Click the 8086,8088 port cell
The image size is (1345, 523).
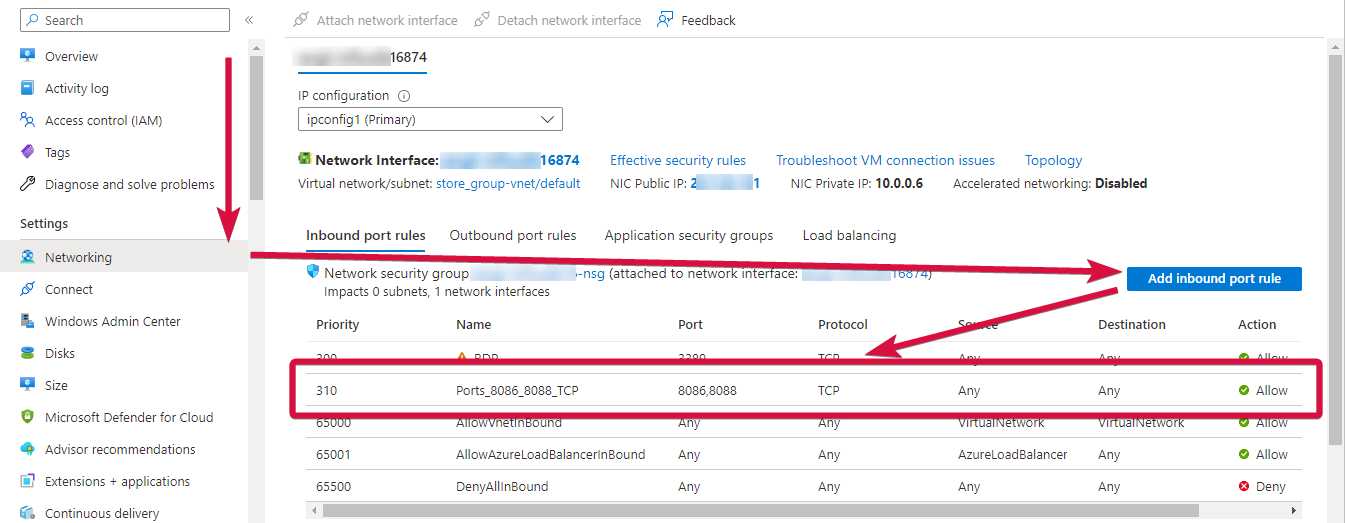pyautogui.click(x=707, y=391)
